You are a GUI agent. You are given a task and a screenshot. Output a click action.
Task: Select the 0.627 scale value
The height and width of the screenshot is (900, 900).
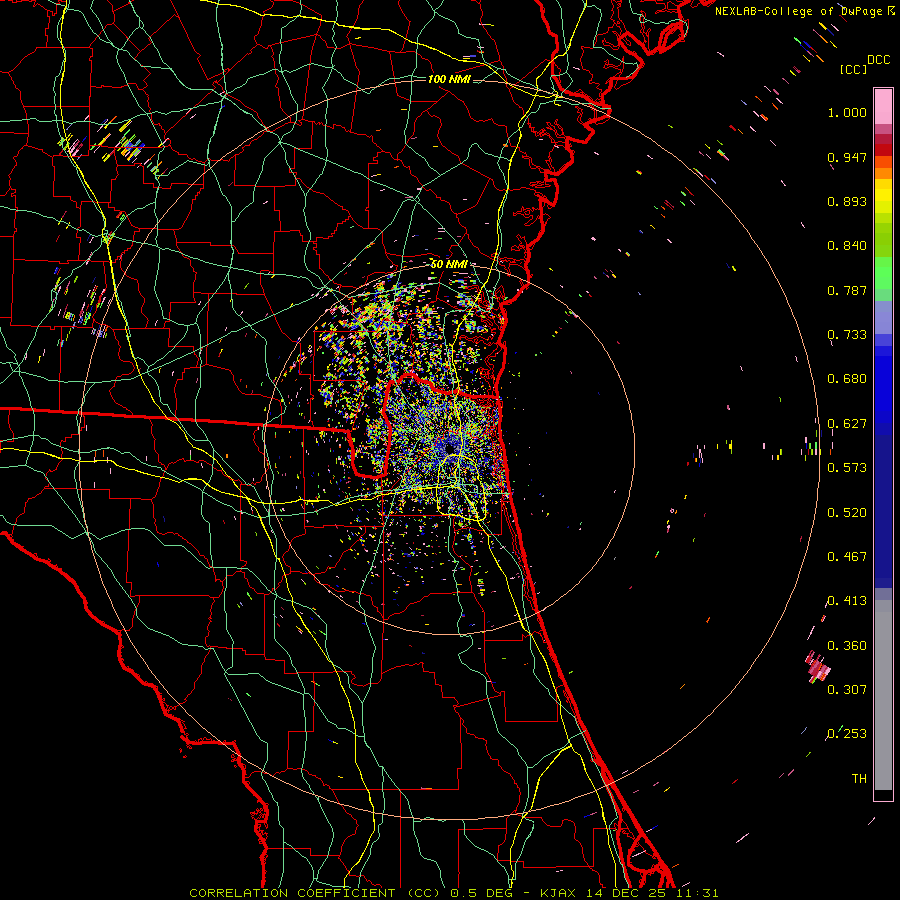tap(847, 424)
